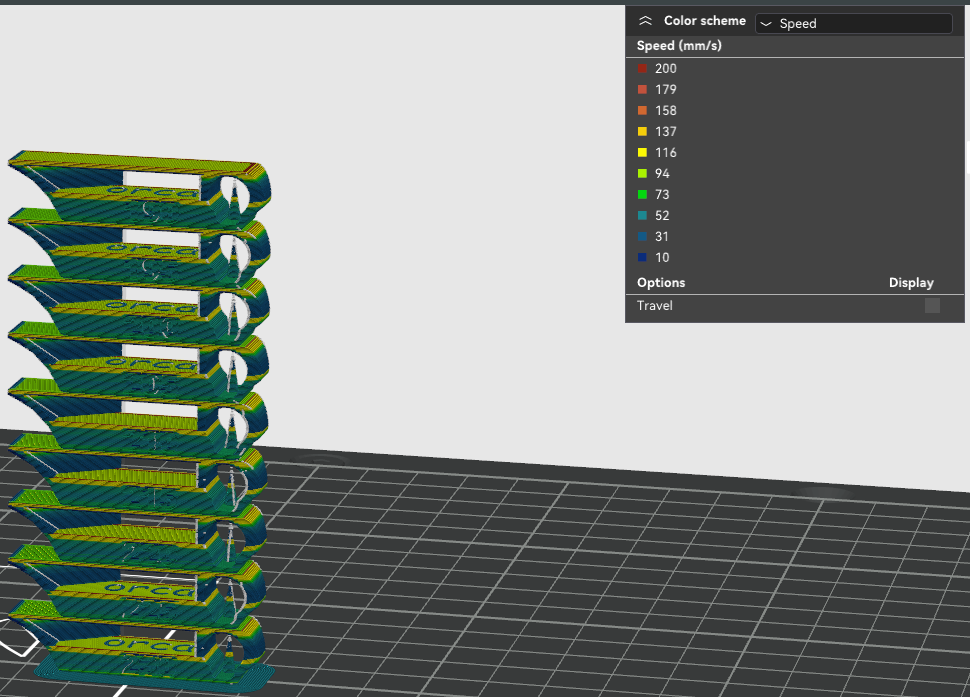Click the 158 mm/s color swatch
The height and width of the screenshot is (697, 970).
642,111
